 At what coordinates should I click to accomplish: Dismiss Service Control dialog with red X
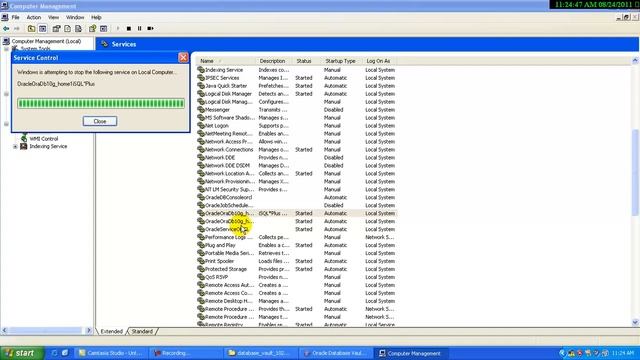183,58
